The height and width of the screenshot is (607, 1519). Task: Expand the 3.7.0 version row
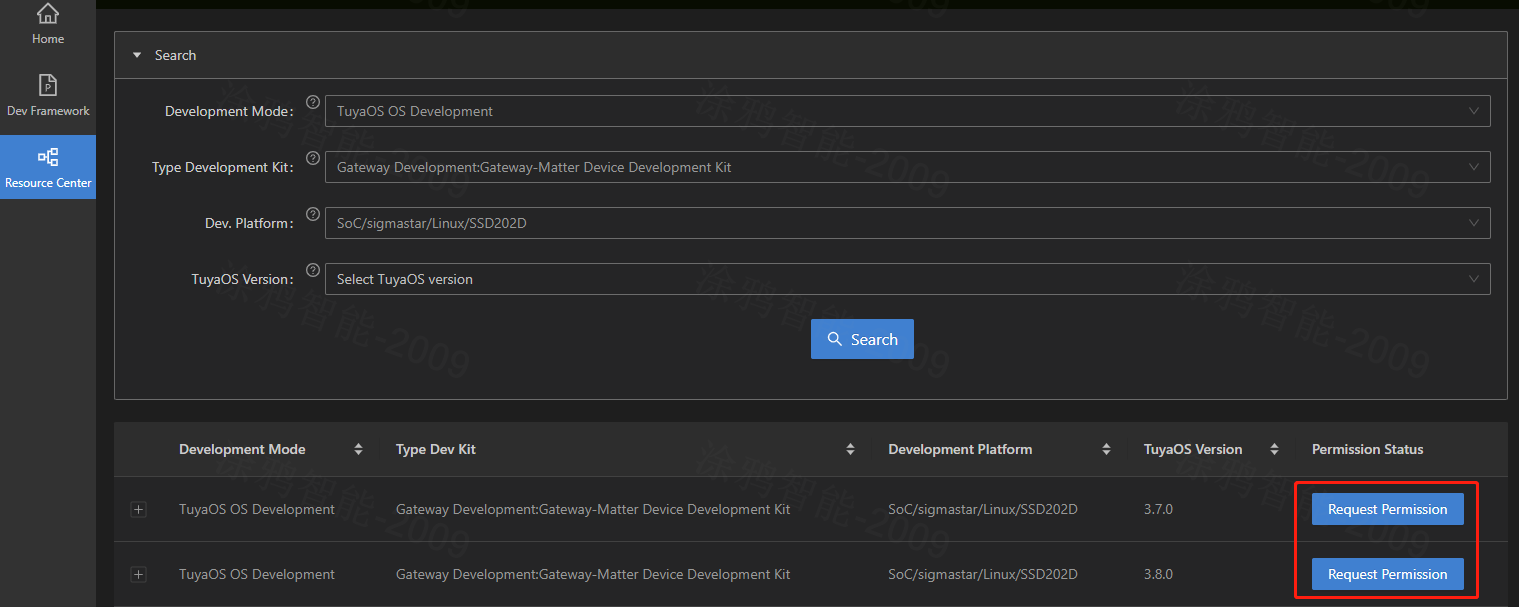click(139, 510)
